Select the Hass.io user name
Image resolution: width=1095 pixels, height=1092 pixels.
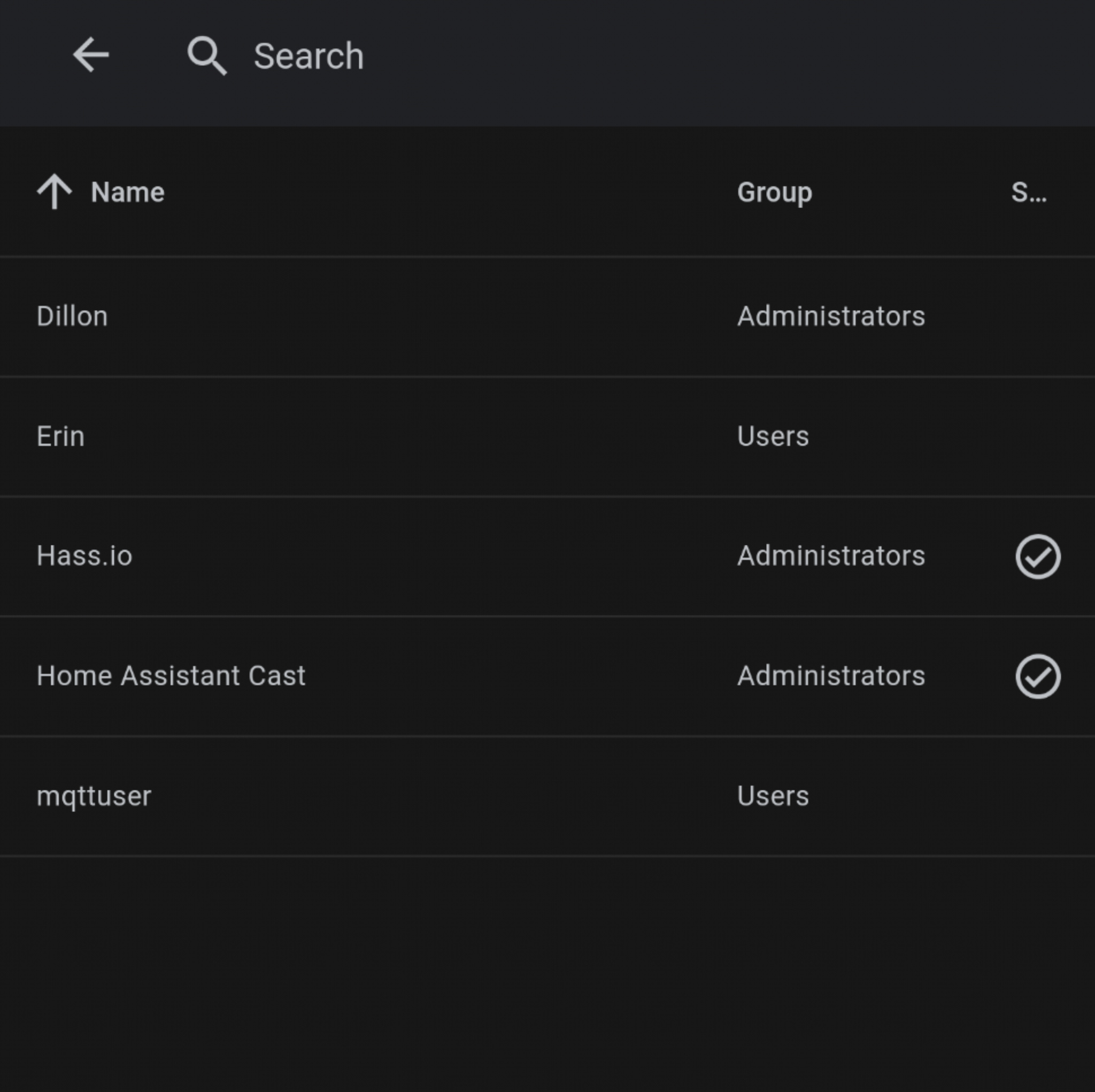click(84, 556)
